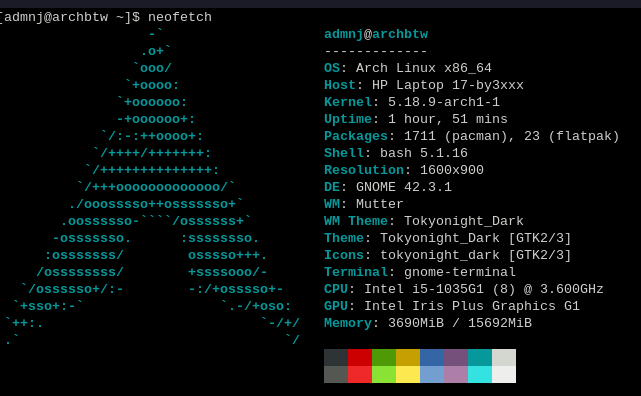Click '1711 (pacman), 23 (flatpak)' packages text
The width and height of the screenshot is (641, 396).
(512, 136)
